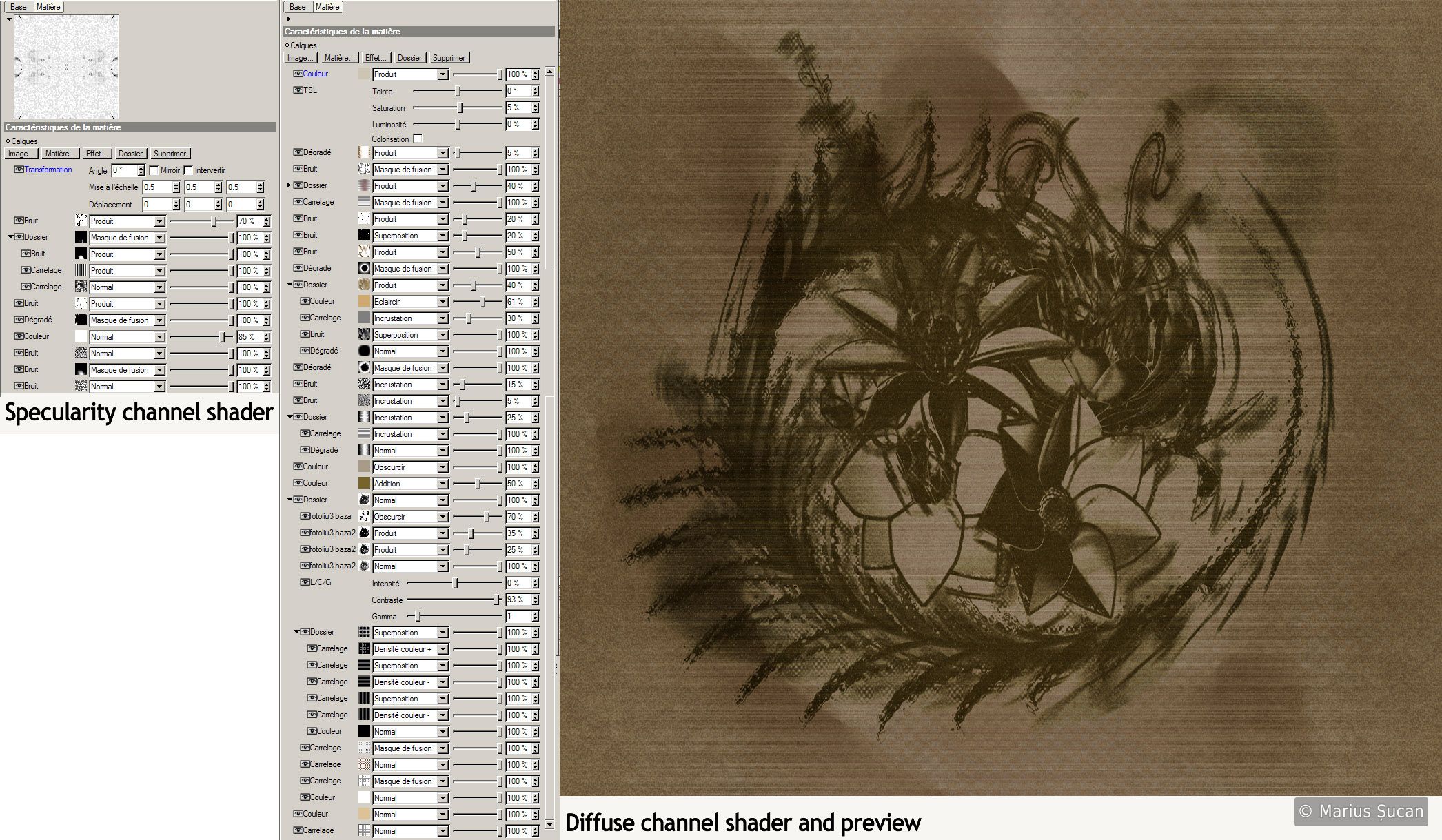Open the Eclaircir blend mode dropdown
Image resolution: width=1442 pixels, height=840 pixels.
coord(443,302)
